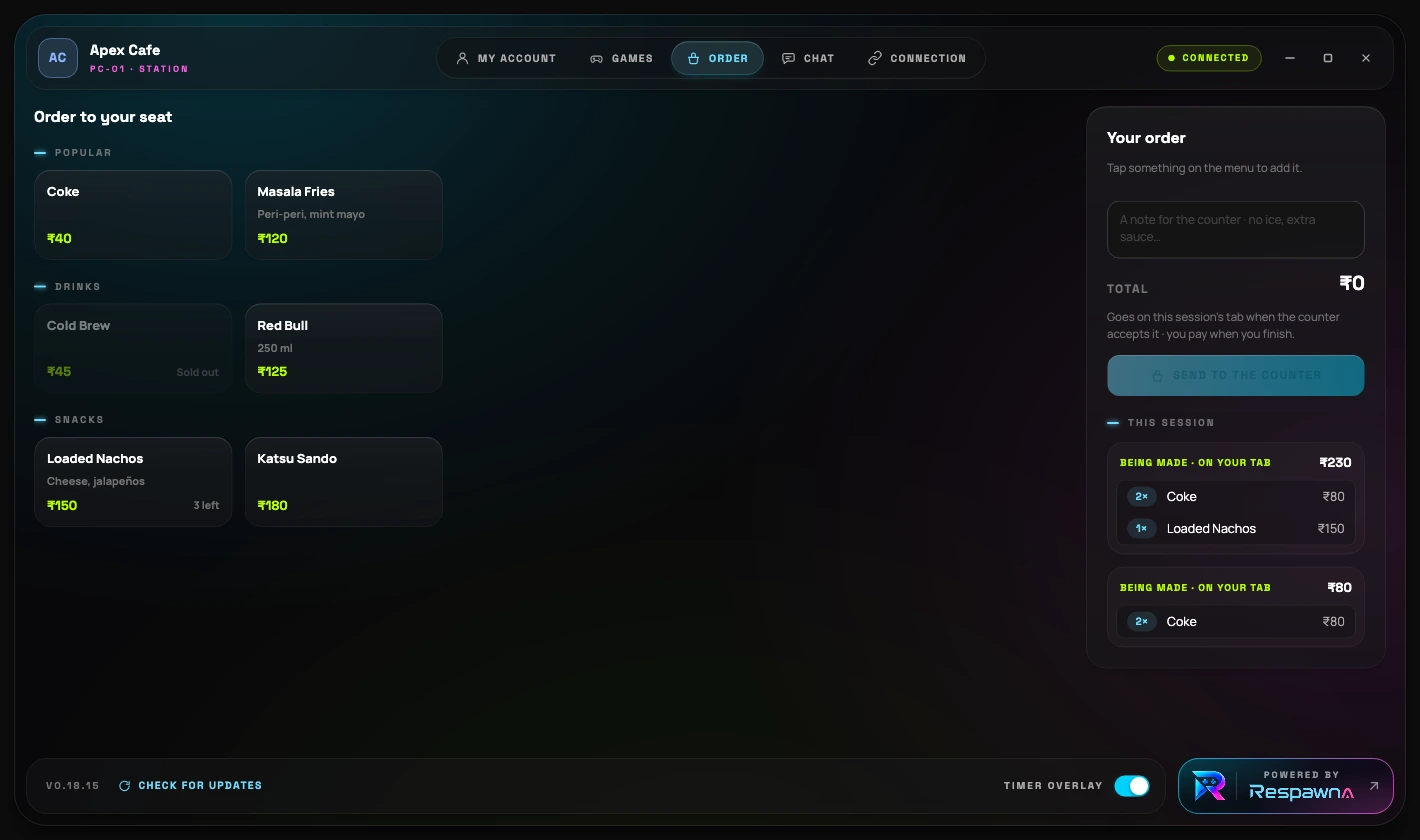
Task: Open the My Account tab
Action: 505,58
